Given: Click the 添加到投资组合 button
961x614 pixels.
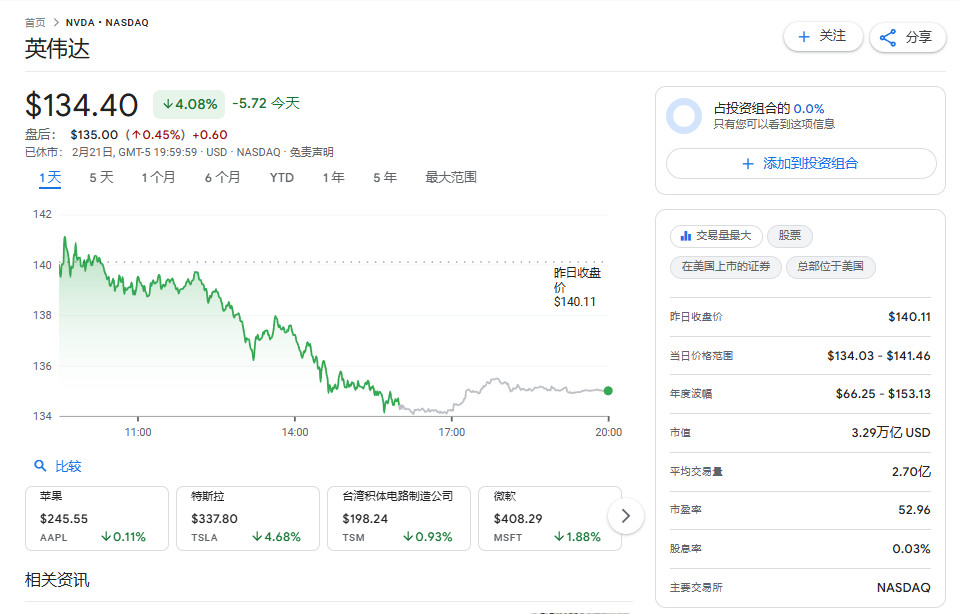Looking at the screenshot, I should click(x=801, y=164).
